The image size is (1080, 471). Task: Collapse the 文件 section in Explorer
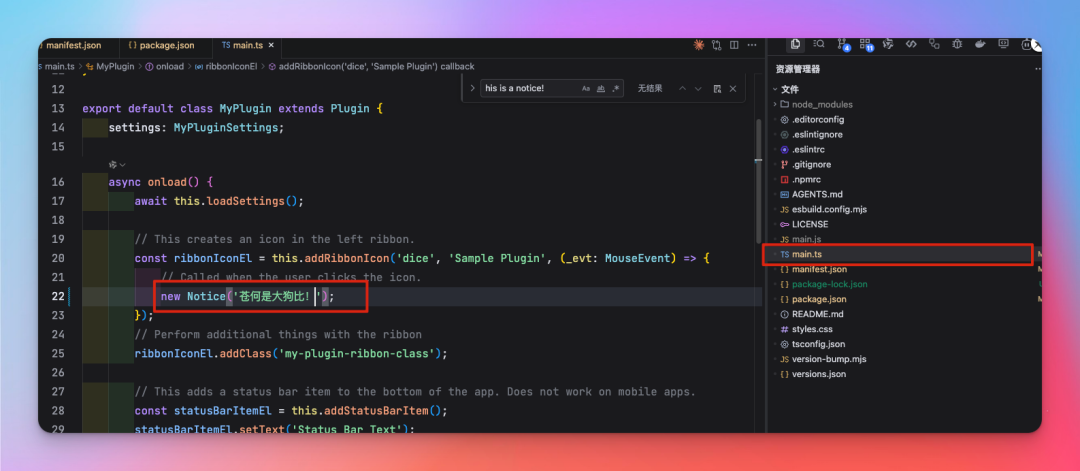pos(776,90)
